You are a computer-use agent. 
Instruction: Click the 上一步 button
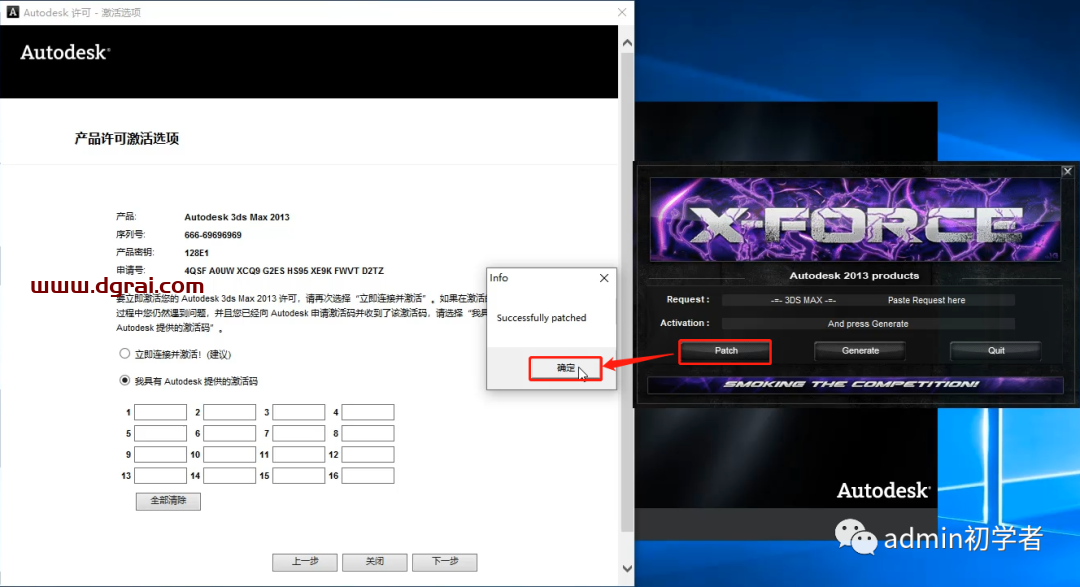pos(304,562)
